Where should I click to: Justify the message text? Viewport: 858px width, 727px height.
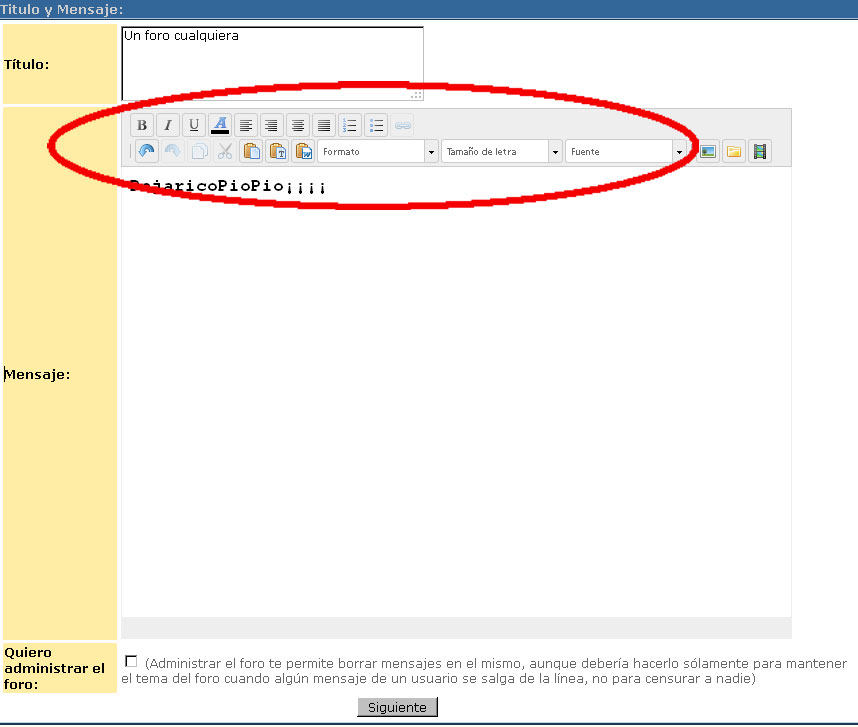(323, 125)
